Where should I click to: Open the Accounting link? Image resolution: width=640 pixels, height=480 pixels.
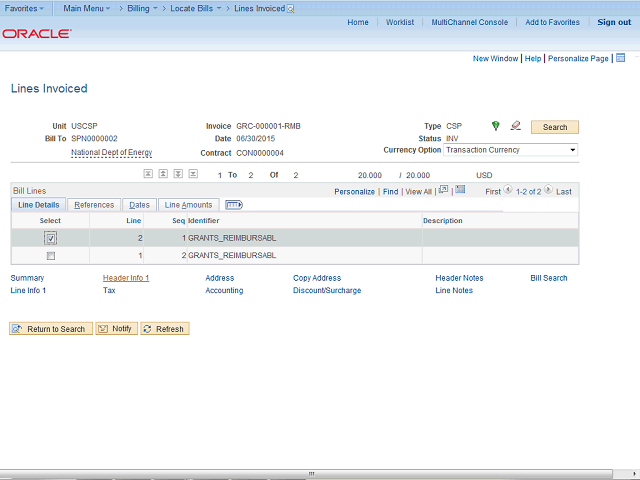coord(224,290)
